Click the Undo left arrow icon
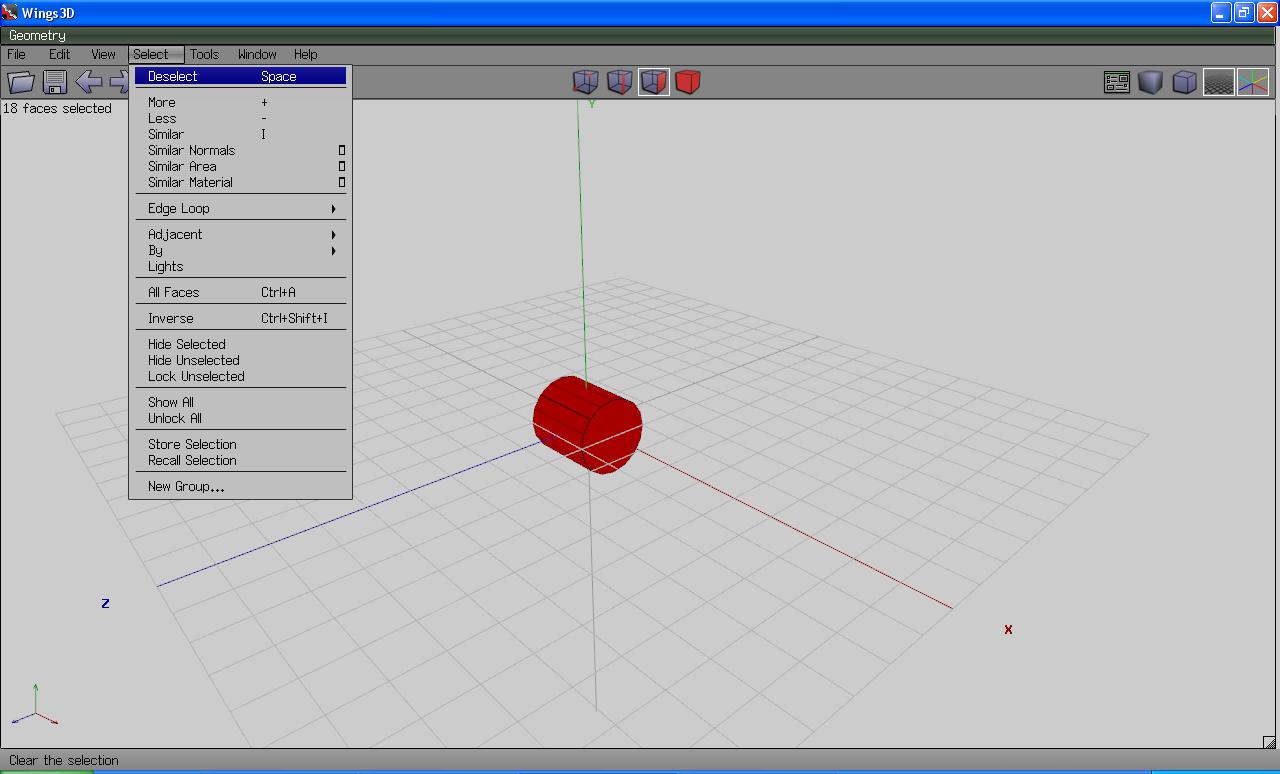 (x=89, y=82)
